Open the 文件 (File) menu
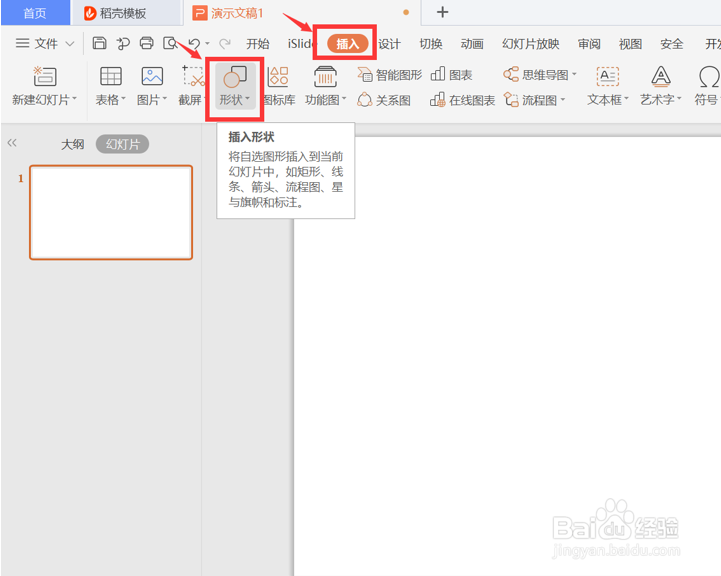The image size is (721, 576). (x=45, y=44)
